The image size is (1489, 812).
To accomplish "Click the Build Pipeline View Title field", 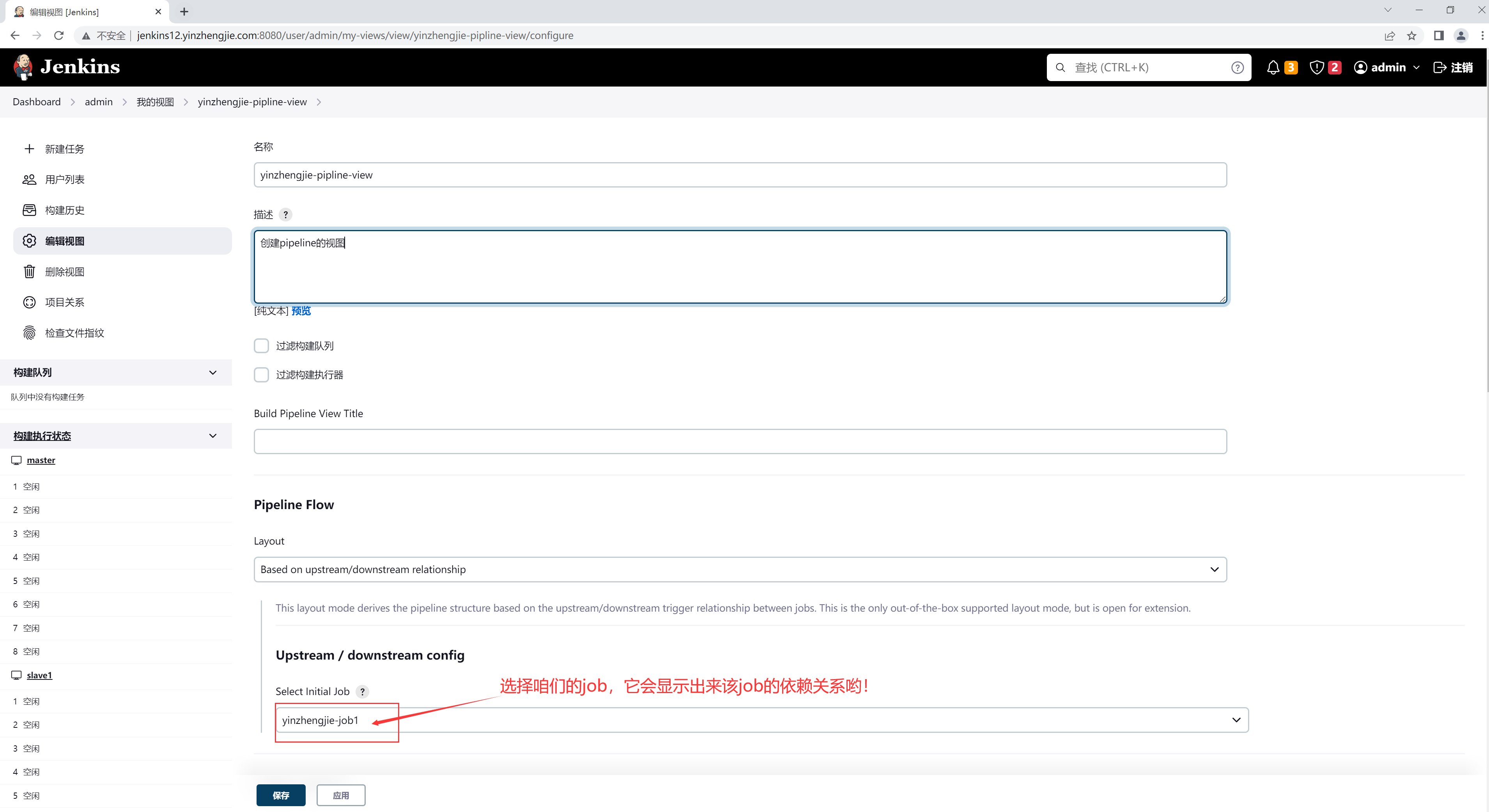I will pos(740,442).
